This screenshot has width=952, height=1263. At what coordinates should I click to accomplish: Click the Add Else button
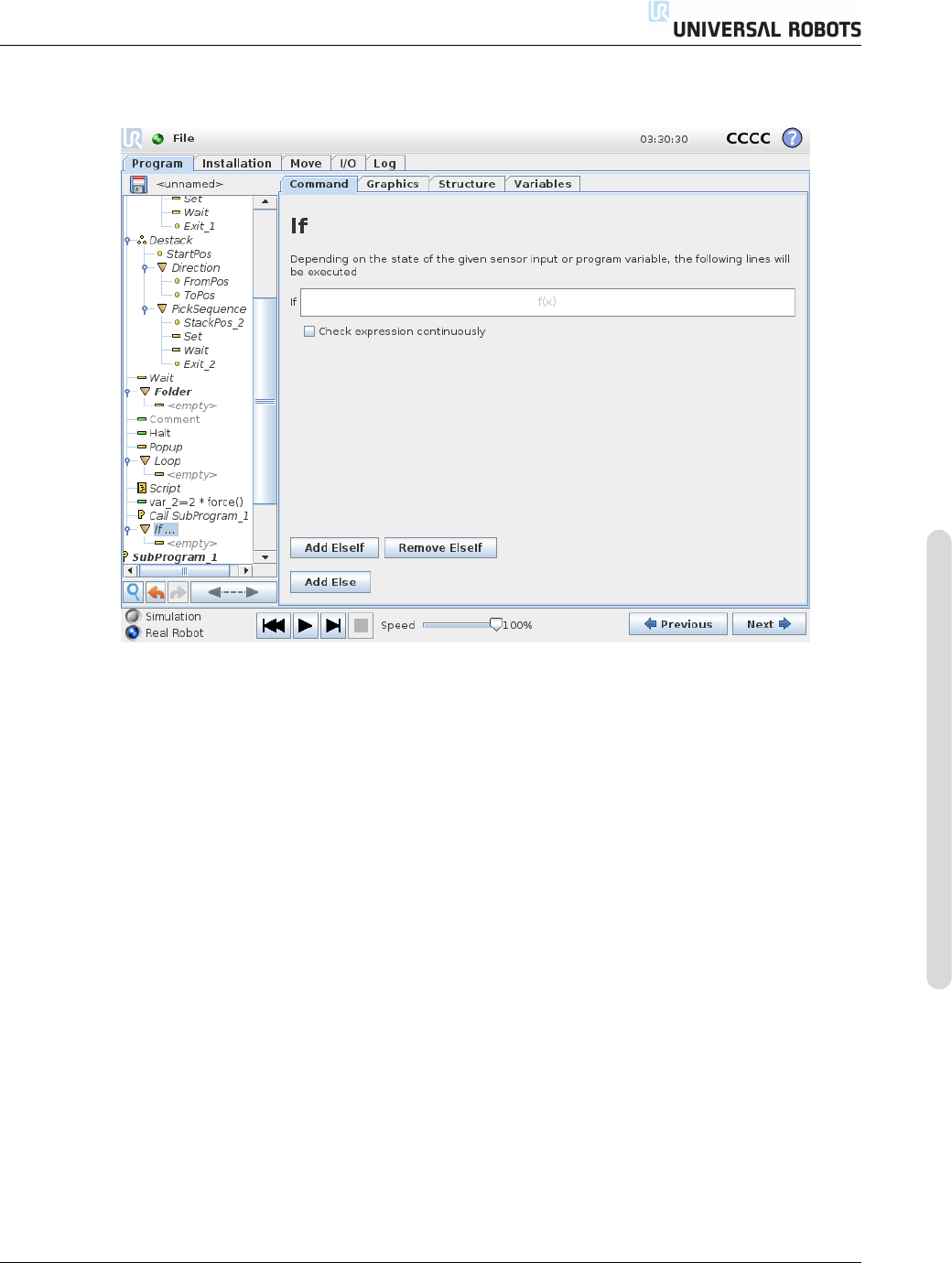(330, 581)
